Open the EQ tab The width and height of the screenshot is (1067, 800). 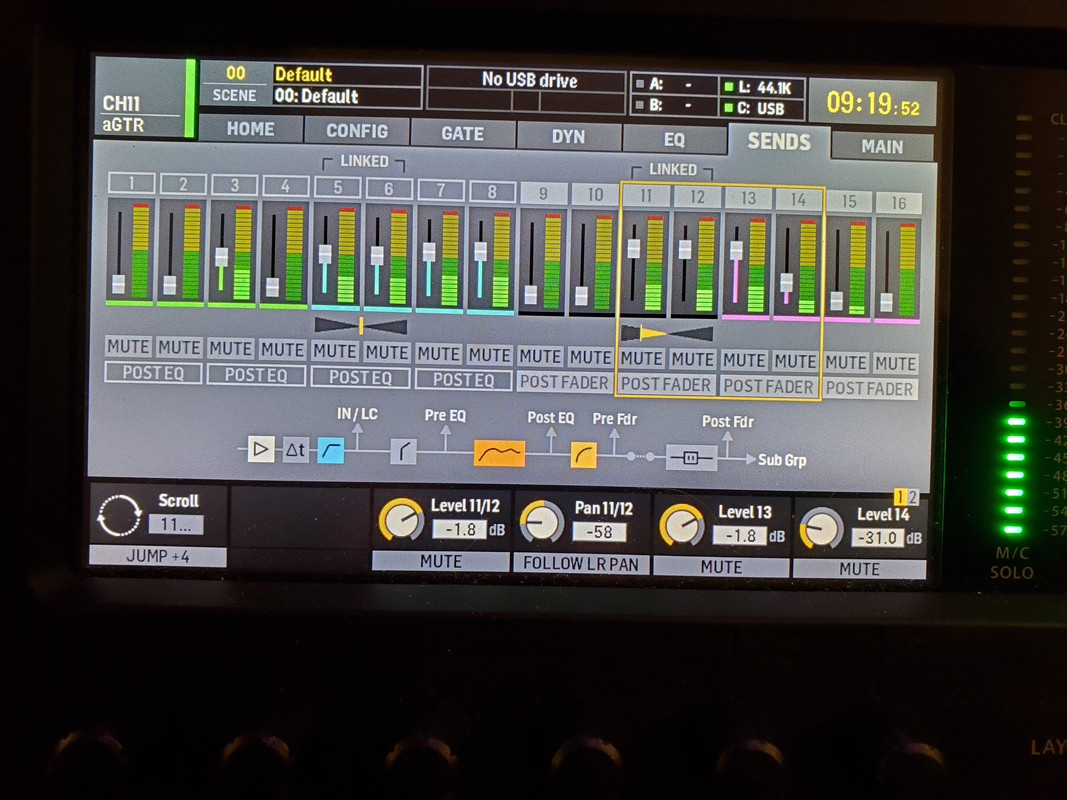(674, 139)
